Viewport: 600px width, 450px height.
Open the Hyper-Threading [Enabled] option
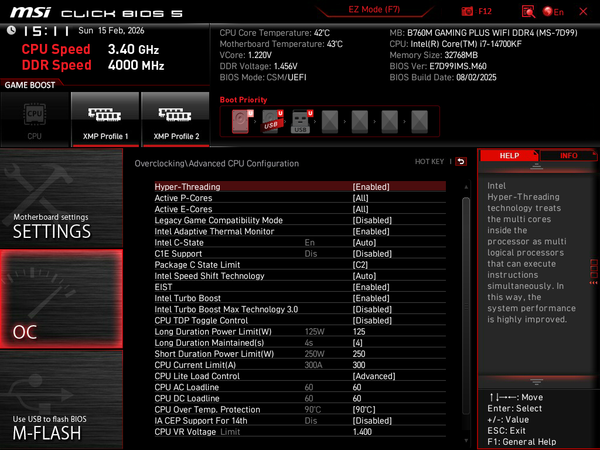[300, 187]
